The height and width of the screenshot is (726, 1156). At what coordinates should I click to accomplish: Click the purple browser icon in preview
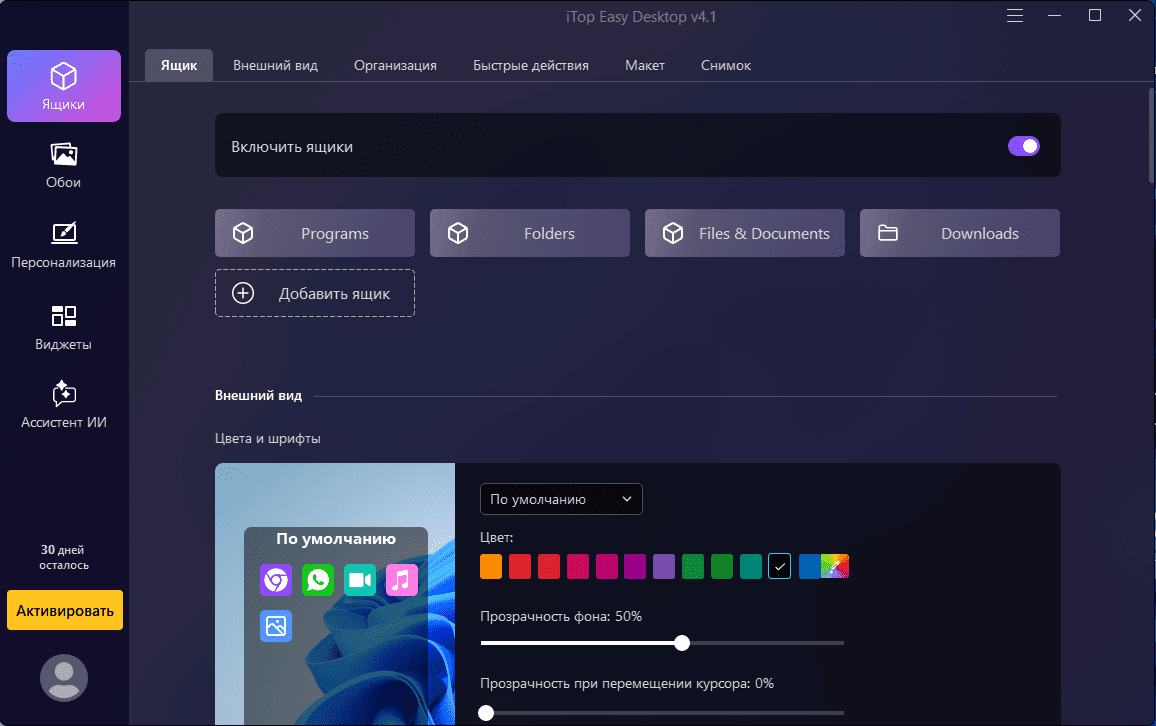click(x=276, y=580)
